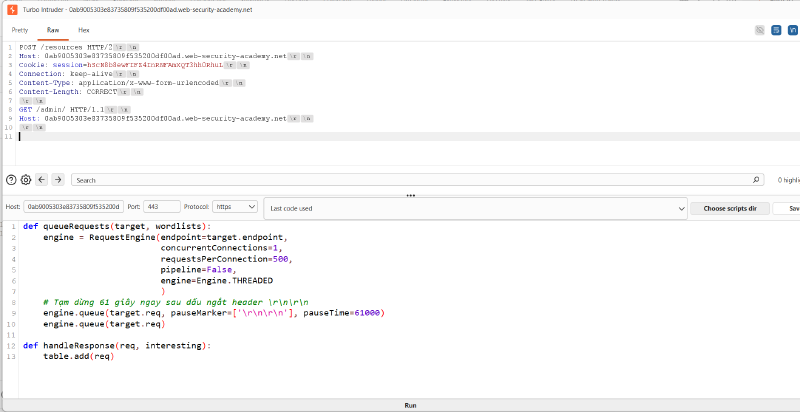Click the '0 highlights' counter text
Viewport: 800px width, 412px height.
789,180
